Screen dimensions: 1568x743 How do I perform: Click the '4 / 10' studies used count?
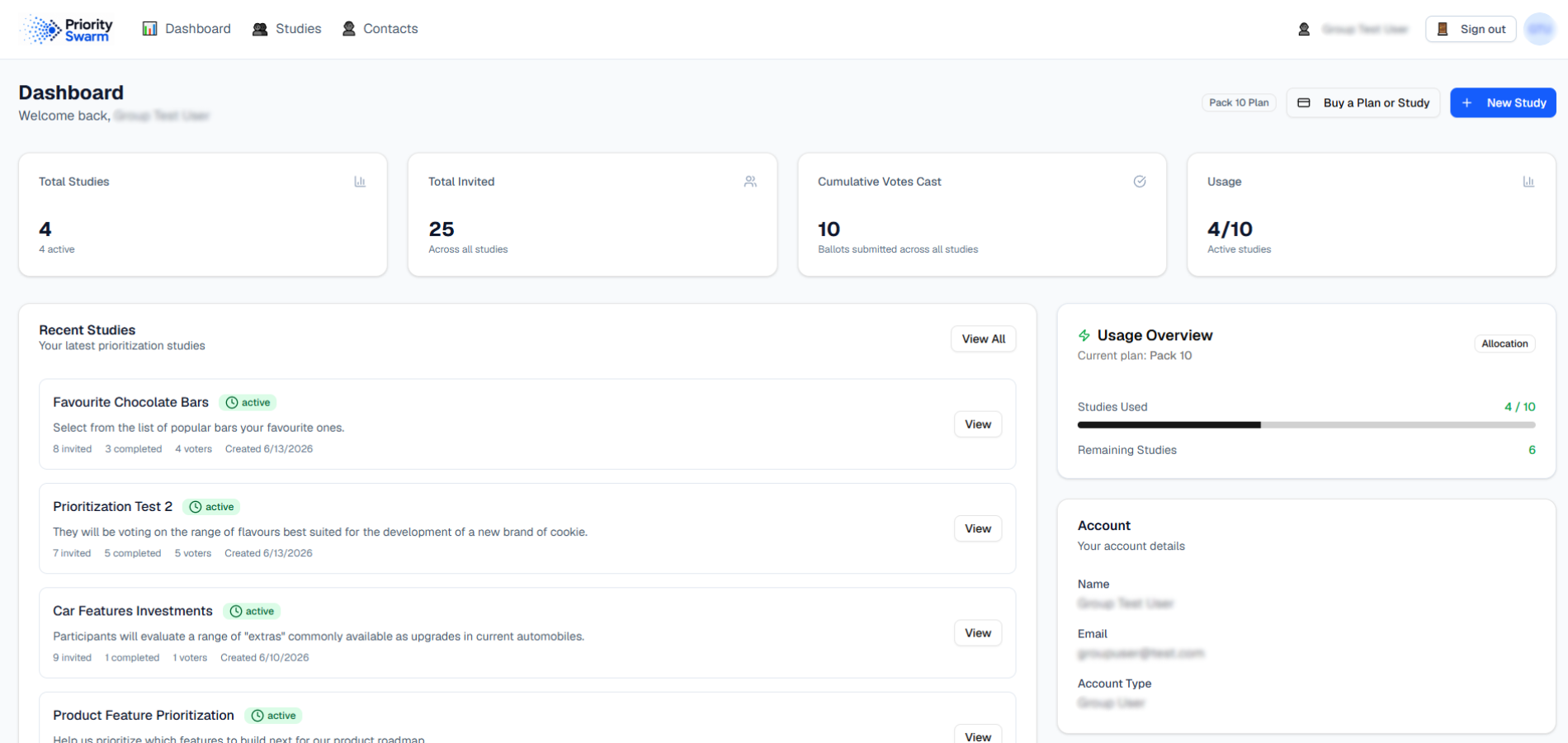point(1519,407)
